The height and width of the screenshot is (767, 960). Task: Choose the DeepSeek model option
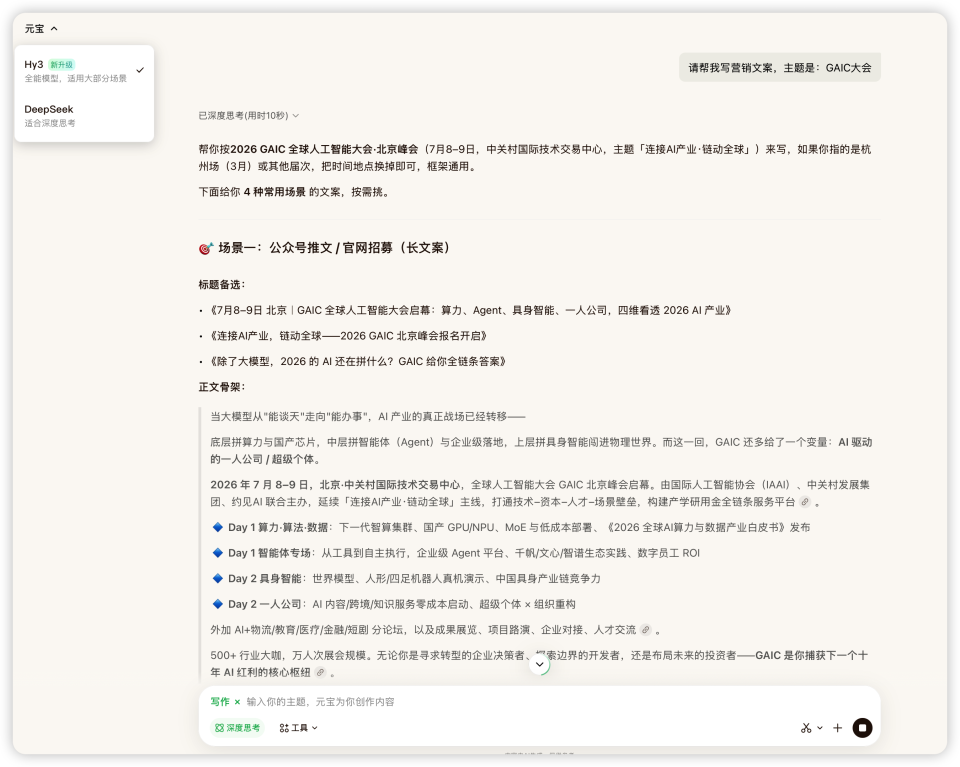[84, 115]
